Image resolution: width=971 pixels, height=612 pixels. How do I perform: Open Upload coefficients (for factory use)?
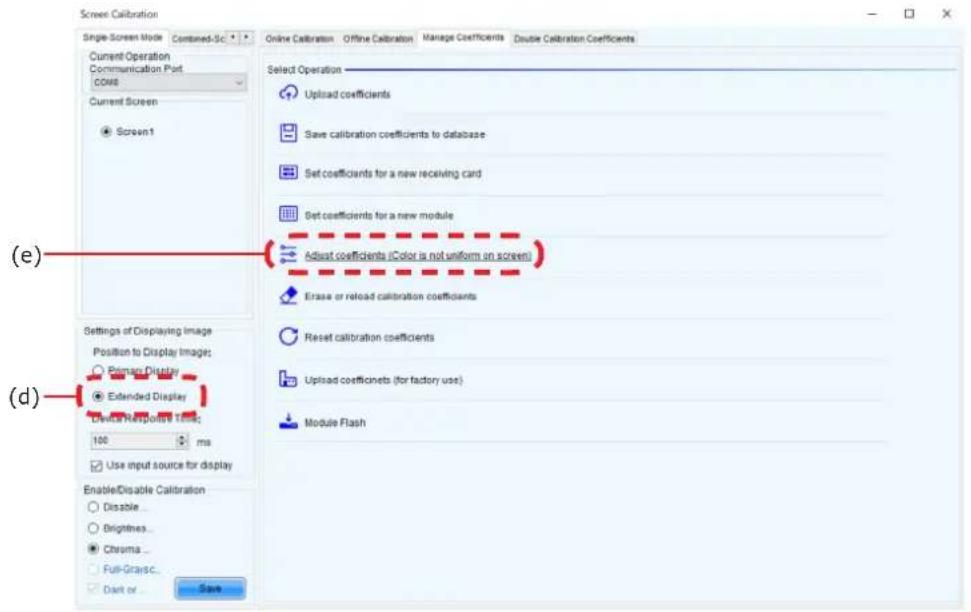coord(383,380)
